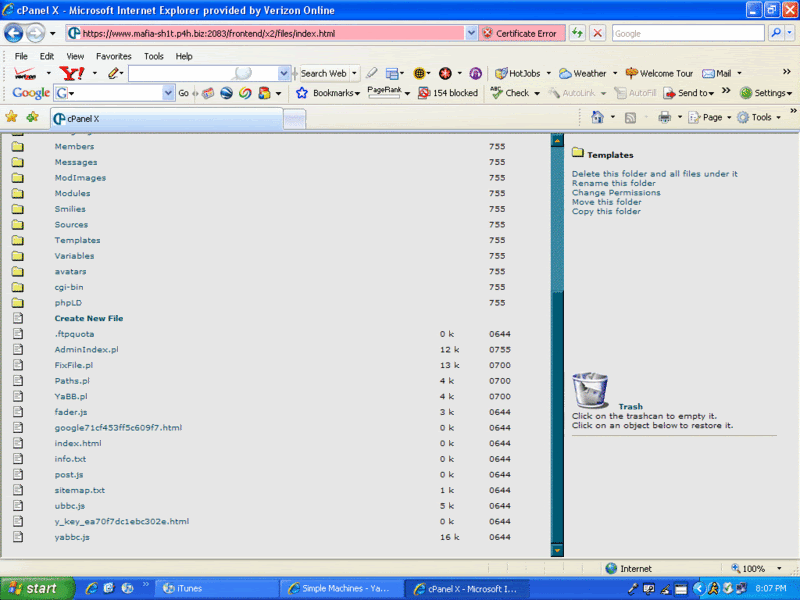Click the Trash can icon

[590, 389]
